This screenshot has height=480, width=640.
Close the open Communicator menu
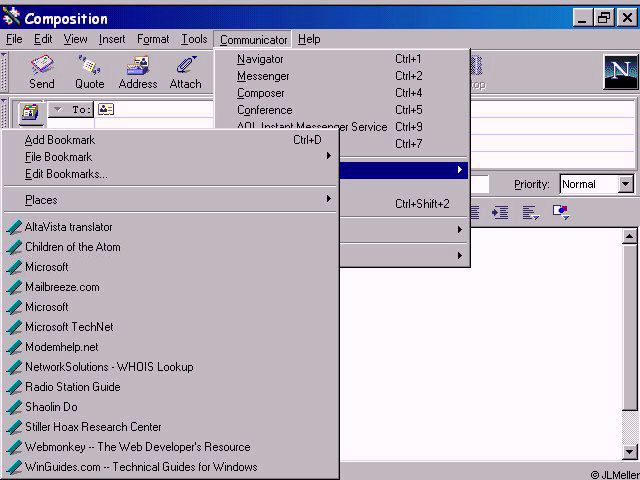click(253, 40)
